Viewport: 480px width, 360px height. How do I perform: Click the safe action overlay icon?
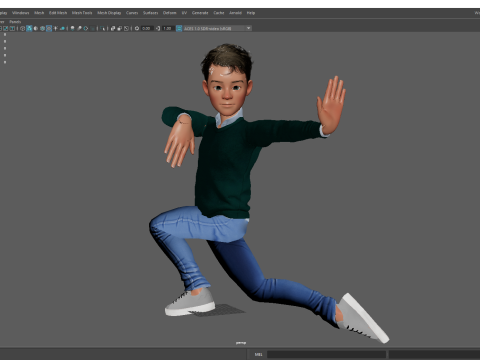tap(6, 28)
